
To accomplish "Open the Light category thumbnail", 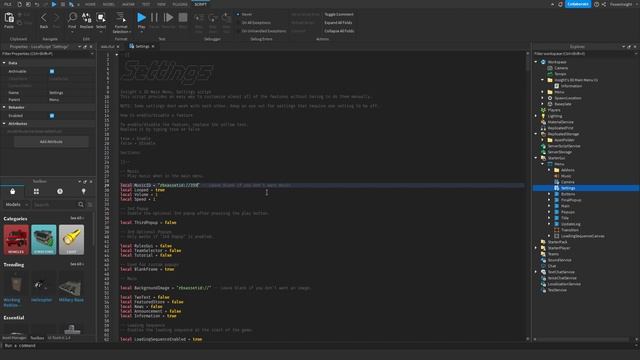I will (71, 240).
